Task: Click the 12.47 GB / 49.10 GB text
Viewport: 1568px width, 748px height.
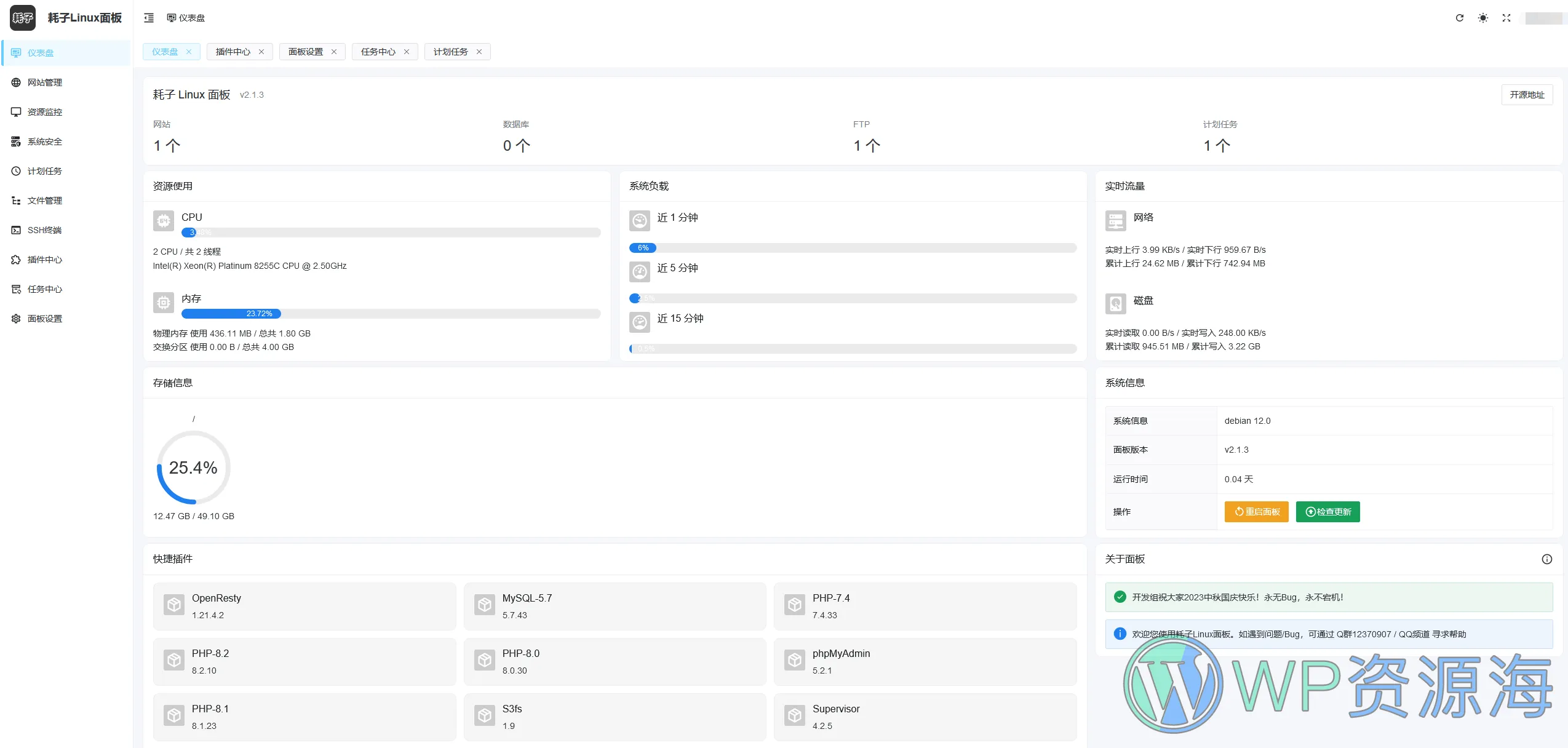Action: tap(194, 516)
